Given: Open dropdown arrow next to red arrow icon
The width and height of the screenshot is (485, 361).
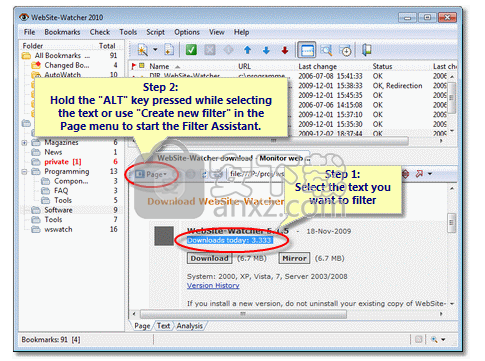Looking at the screenshot, I should coord(430,174).
